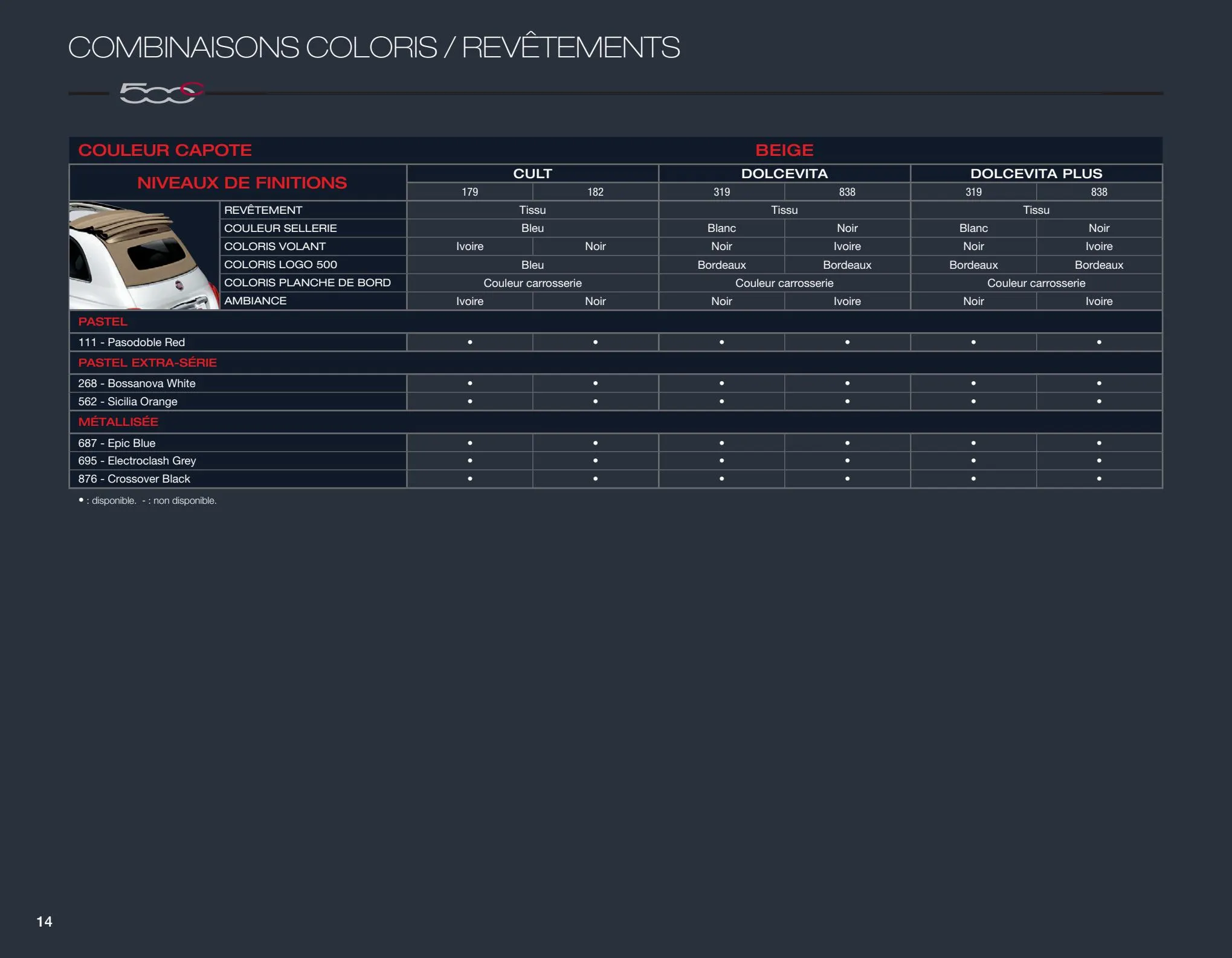The width and height of the screenshot is (1232, 958).
Task: Click Couleur carrosserie under DOLCEVITA PLUS
Action: pyautogui.click(x=1036, y=283)
